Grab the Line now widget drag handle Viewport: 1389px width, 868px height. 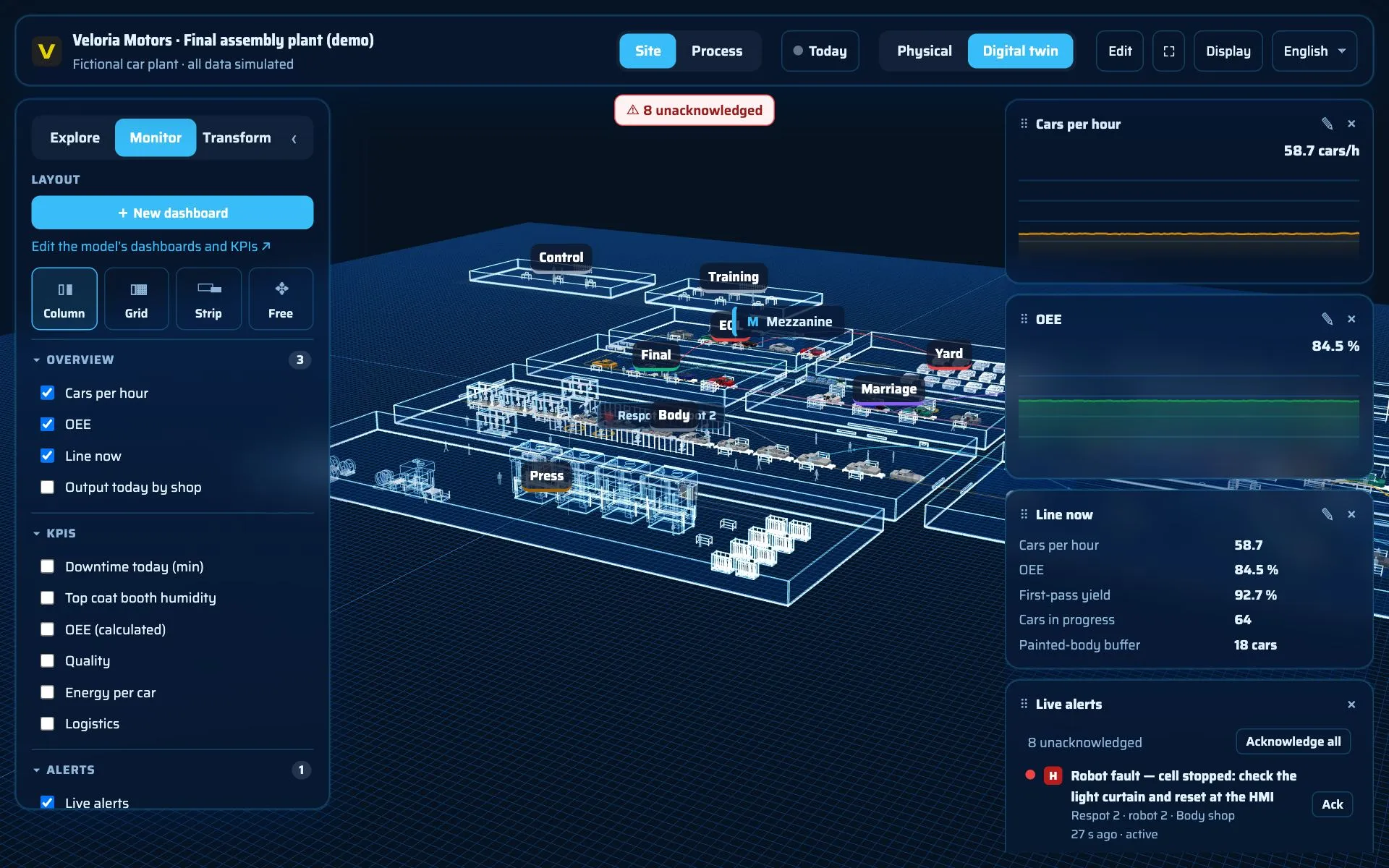[1024, 514]
